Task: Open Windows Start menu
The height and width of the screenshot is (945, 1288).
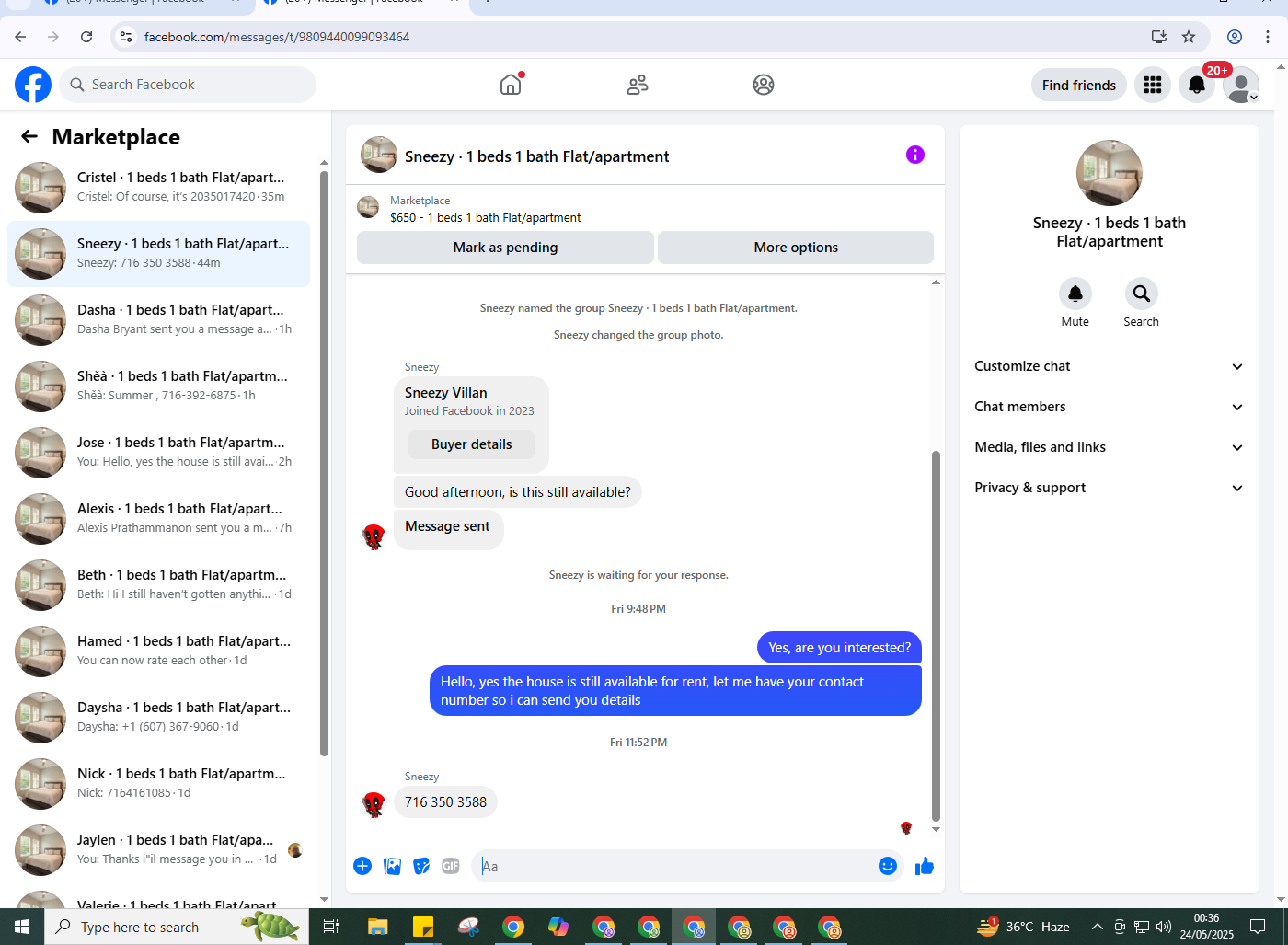Action: (x=22, y=927)
